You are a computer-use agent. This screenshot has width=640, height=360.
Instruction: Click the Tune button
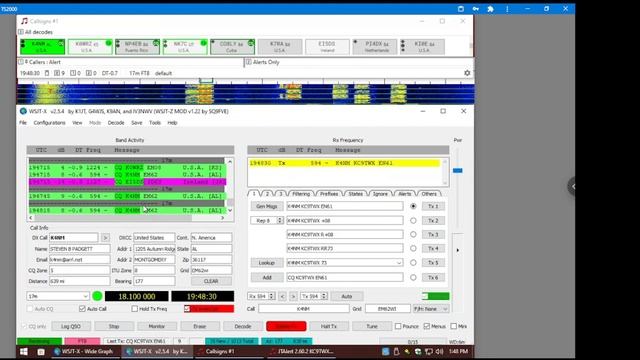pos(372,326)
